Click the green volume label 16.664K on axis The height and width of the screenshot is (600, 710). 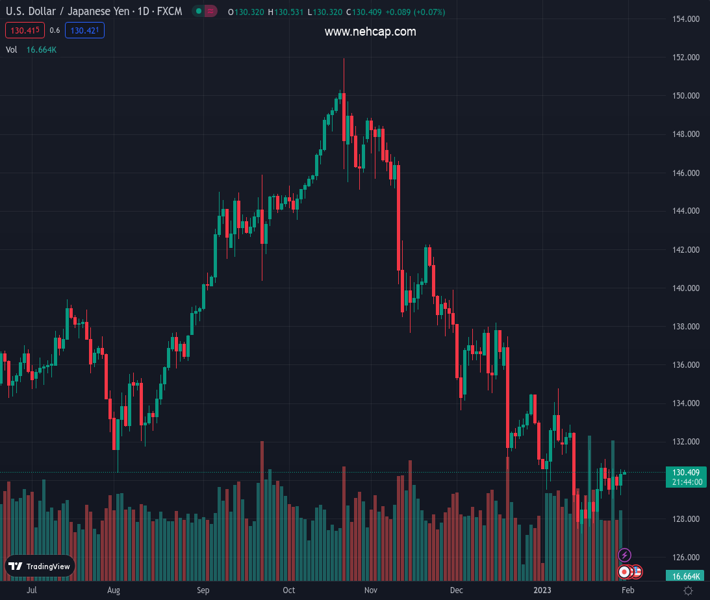pos(685,576)
